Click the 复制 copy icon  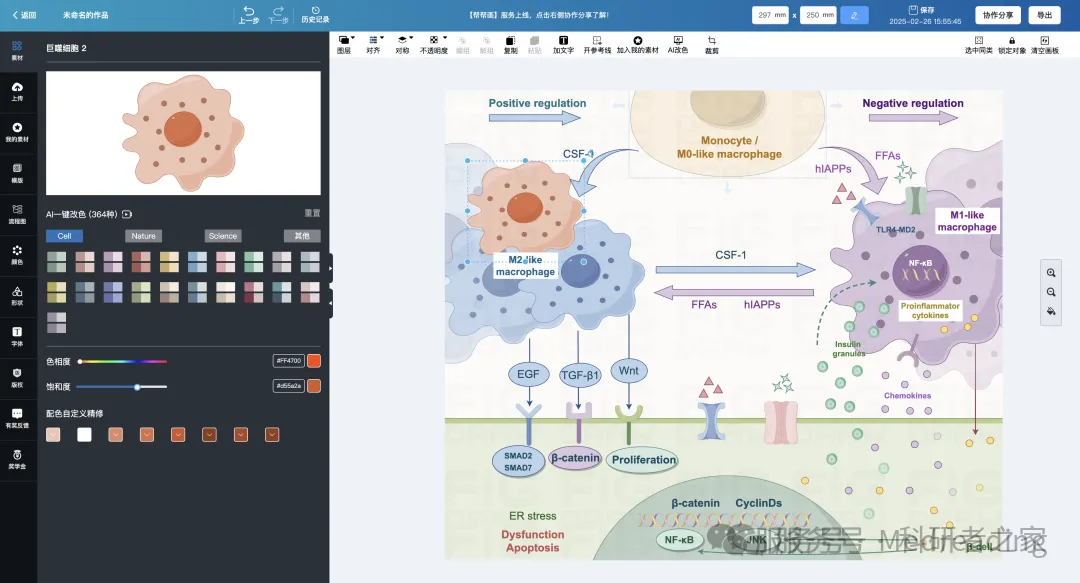[x=510, y=45]
